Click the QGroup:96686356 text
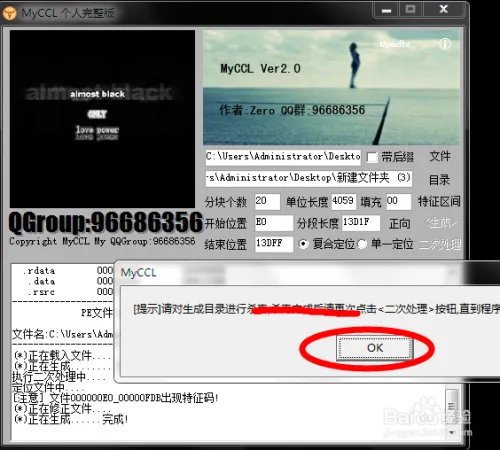Image resolution: width=500 pixels, height=450 pixels. (106, 222)
